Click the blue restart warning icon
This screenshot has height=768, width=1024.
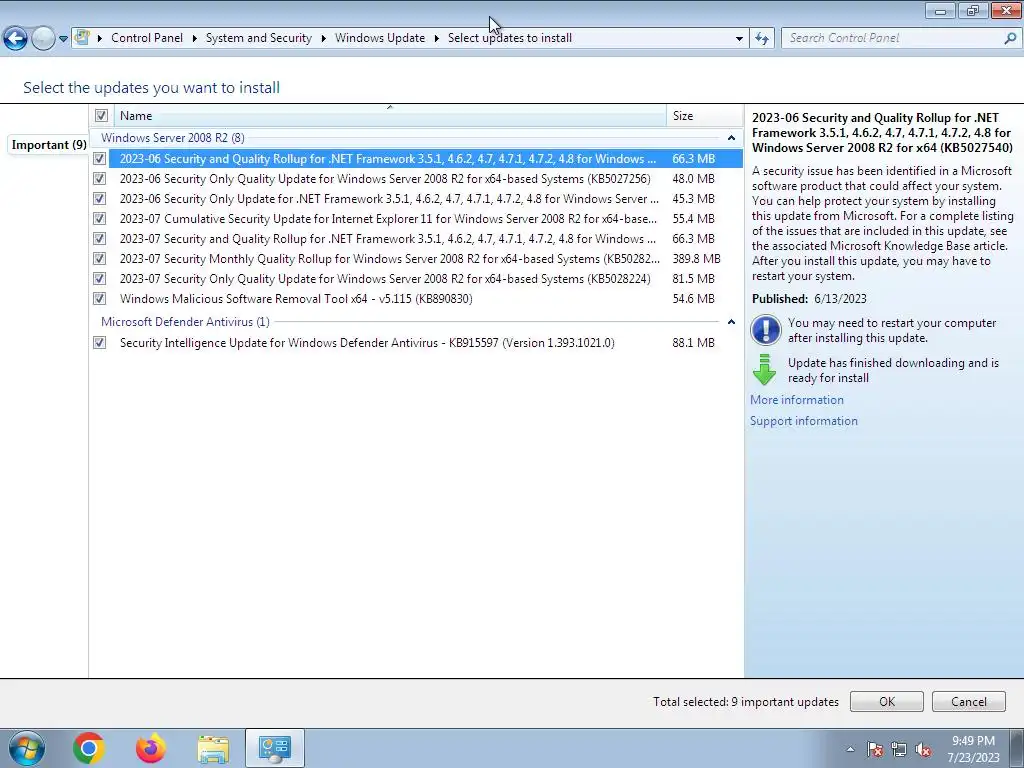(x=765, y=330)
